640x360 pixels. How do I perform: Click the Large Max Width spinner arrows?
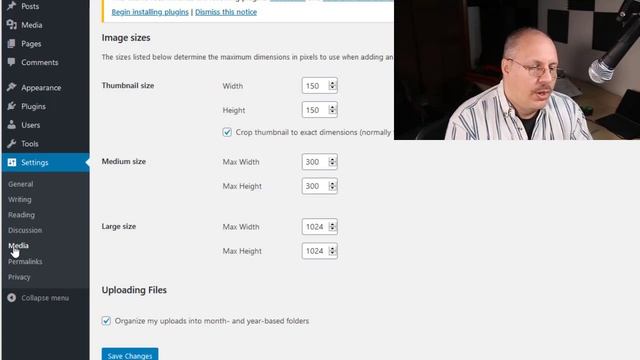click(x=332, y=226)
